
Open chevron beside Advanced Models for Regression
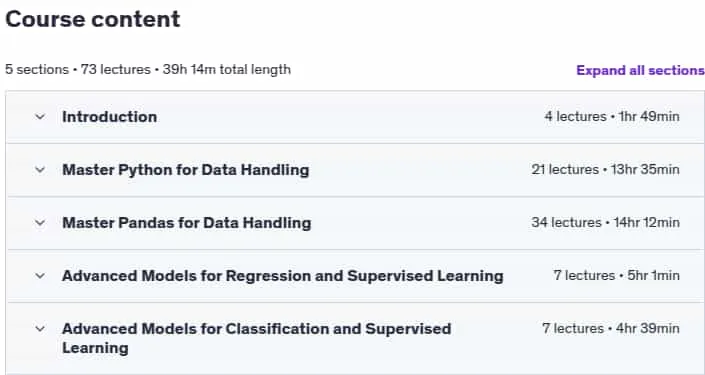tap(40, 276)
